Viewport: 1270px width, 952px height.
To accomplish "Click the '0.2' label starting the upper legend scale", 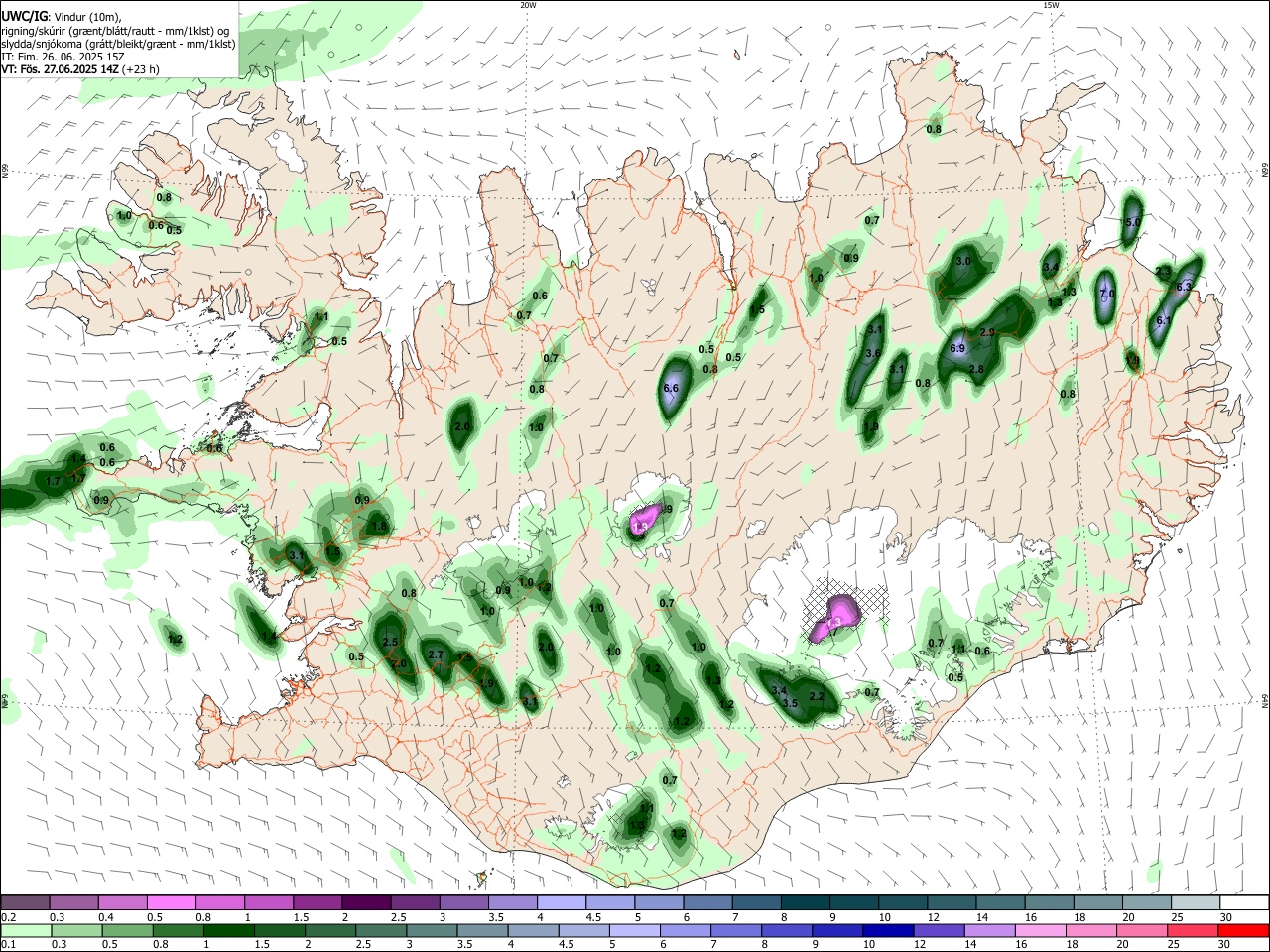I will [x=8, y=917].
